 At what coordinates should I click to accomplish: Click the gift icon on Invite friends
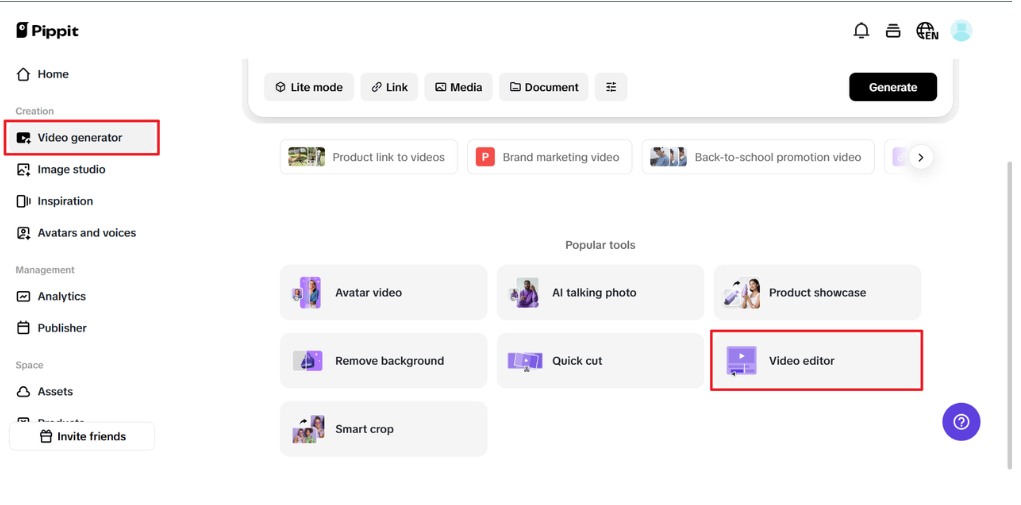point(46,436)
